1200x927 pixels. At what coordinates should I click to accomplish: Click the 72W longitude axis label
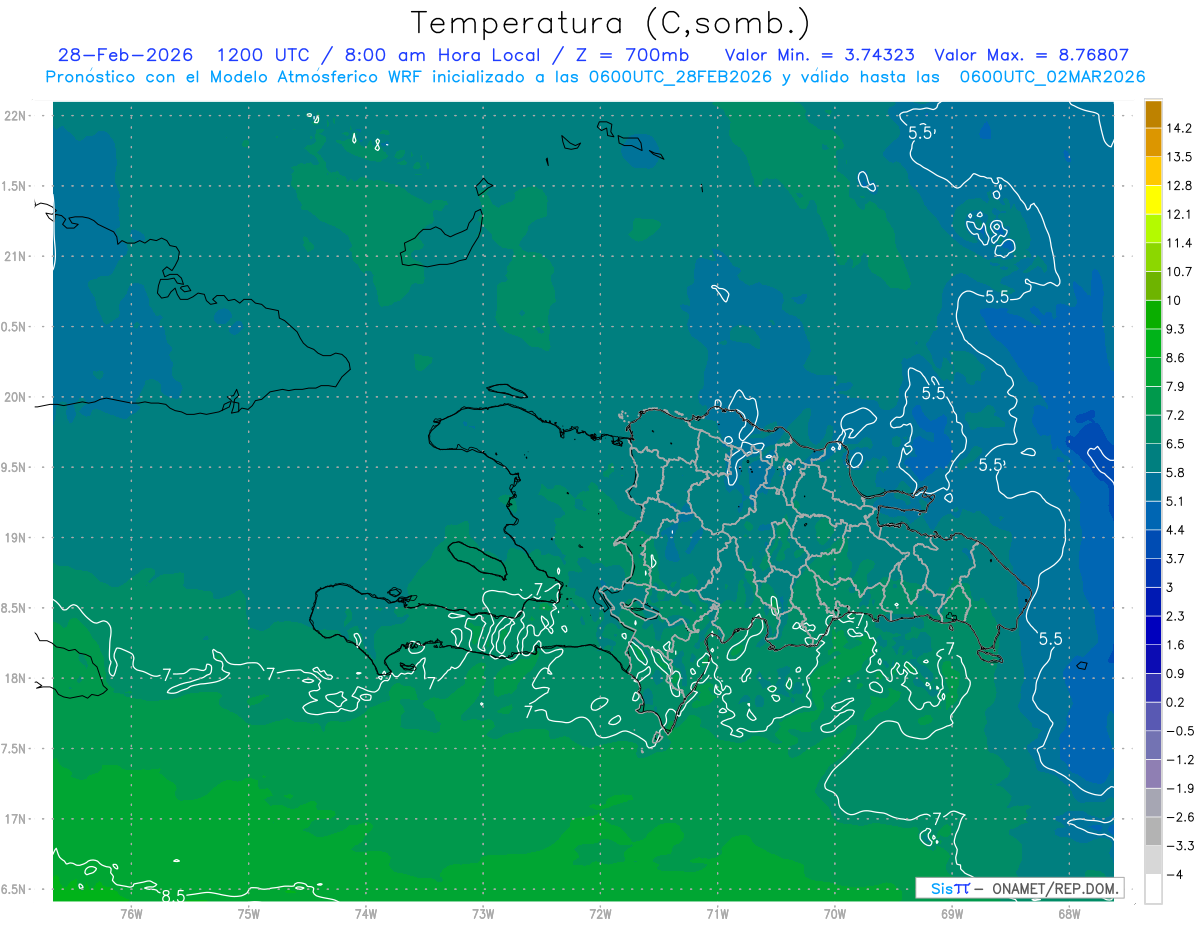[600, 913]
